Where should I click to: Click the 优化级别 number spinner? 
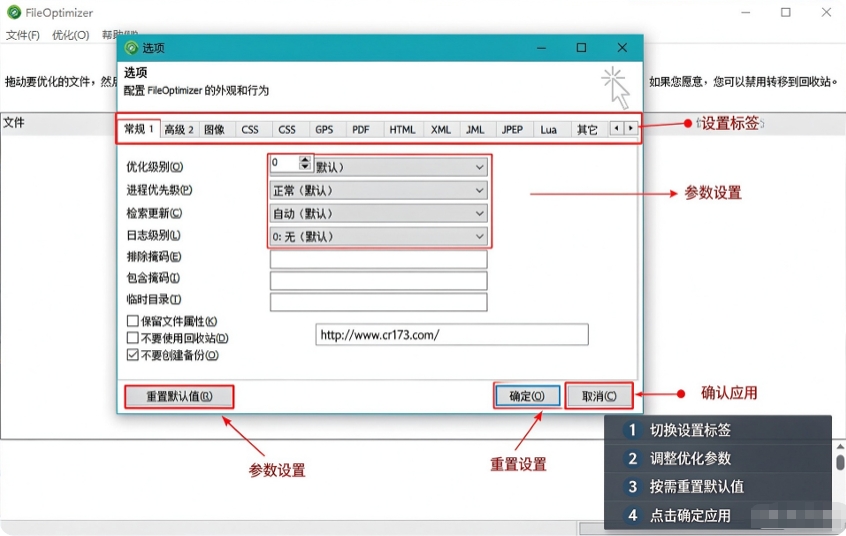[305, 162]
